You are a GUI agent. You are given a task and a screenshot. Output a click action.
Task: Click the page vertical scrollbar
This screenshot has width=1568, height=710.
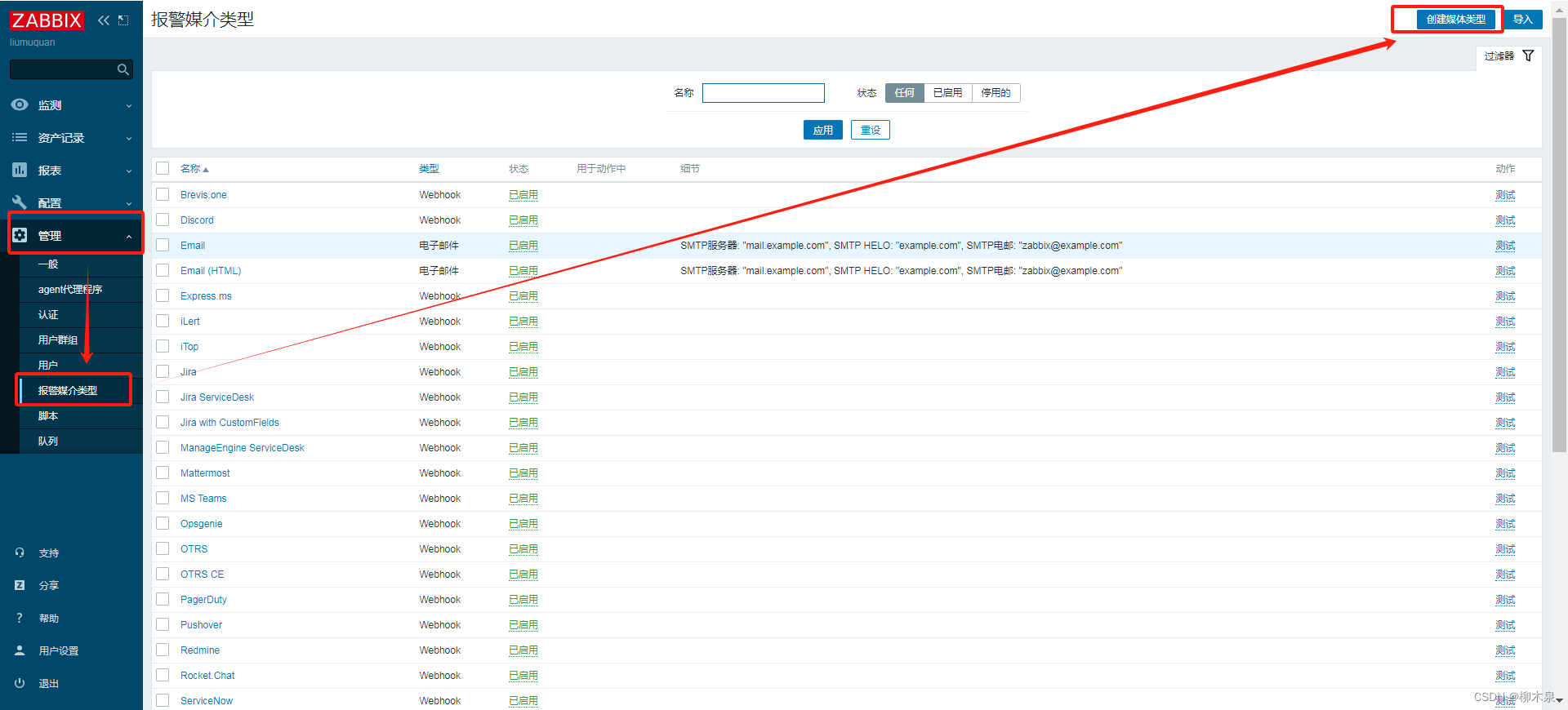[1559, 237]
